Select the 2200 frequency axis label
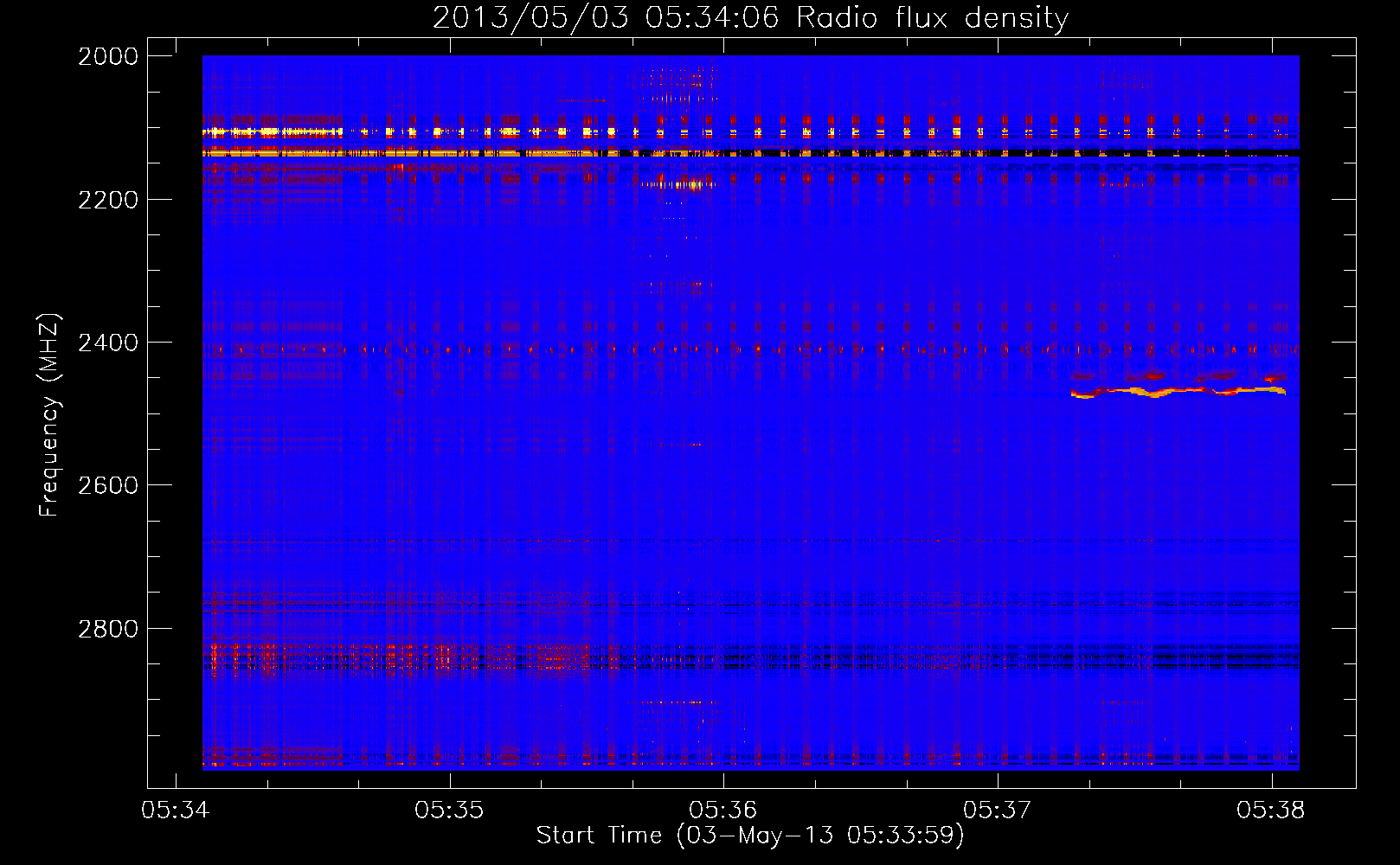Image resolution: width=1400 pixels, height=865 pixels. [x=108, y=200]
